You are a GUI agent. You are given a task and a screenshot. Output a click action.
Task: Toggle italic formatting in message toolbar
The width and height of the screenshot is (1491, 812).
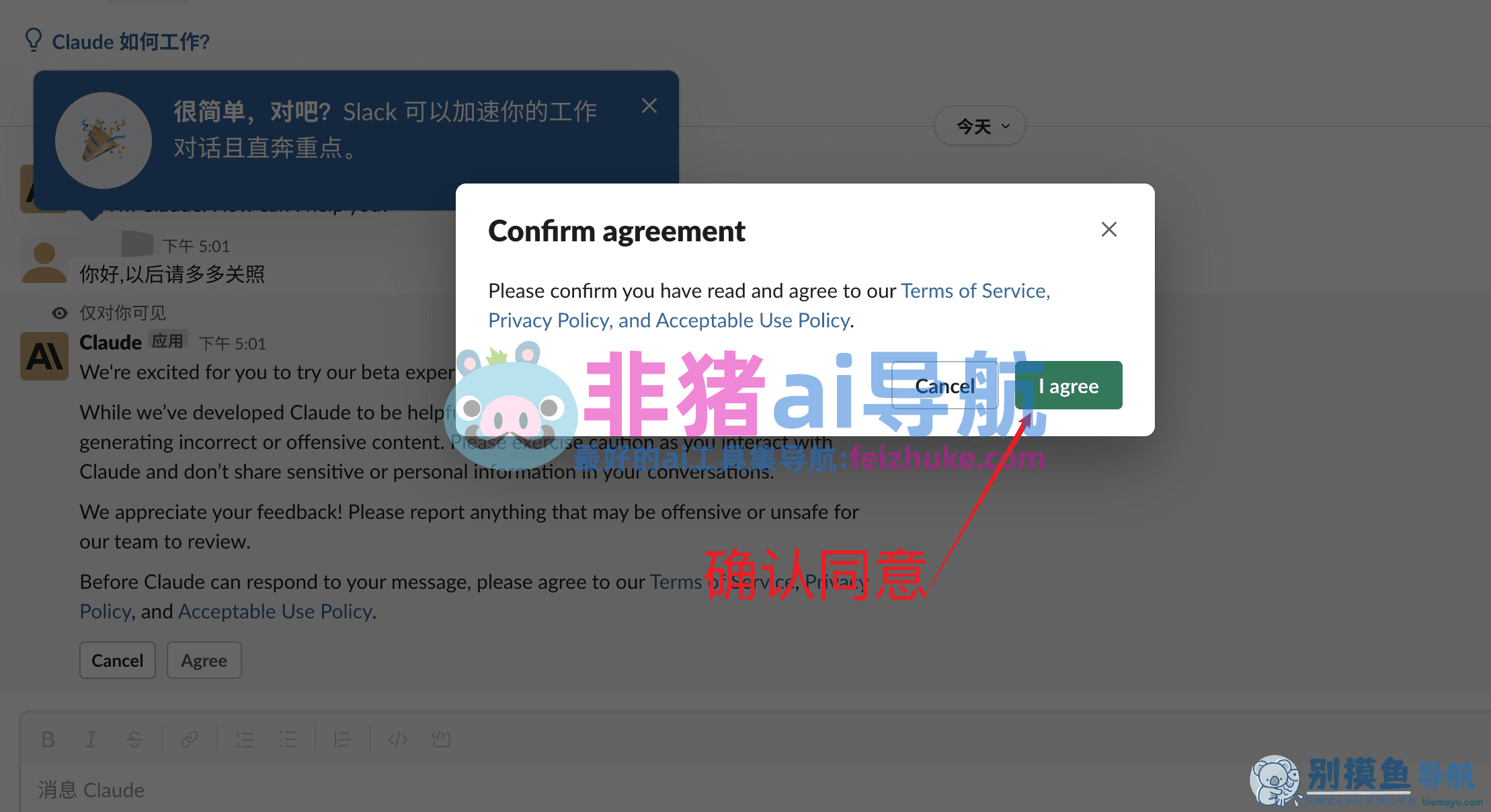[x=91, y=739]
